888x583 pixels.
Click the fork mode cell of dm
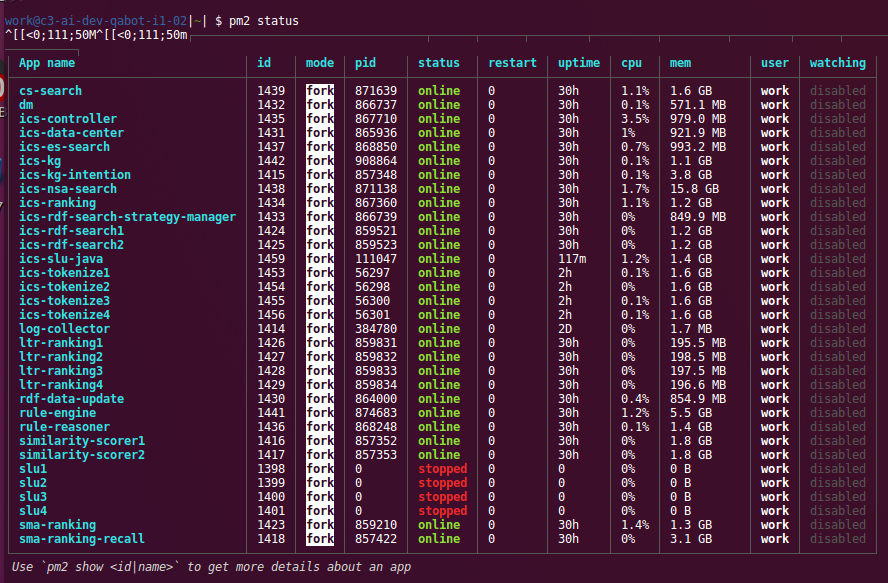(x=319, y=104)
